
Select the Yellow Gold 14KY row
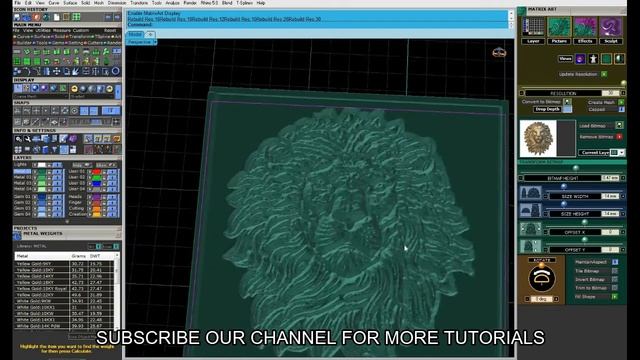(x=64, y=276)
